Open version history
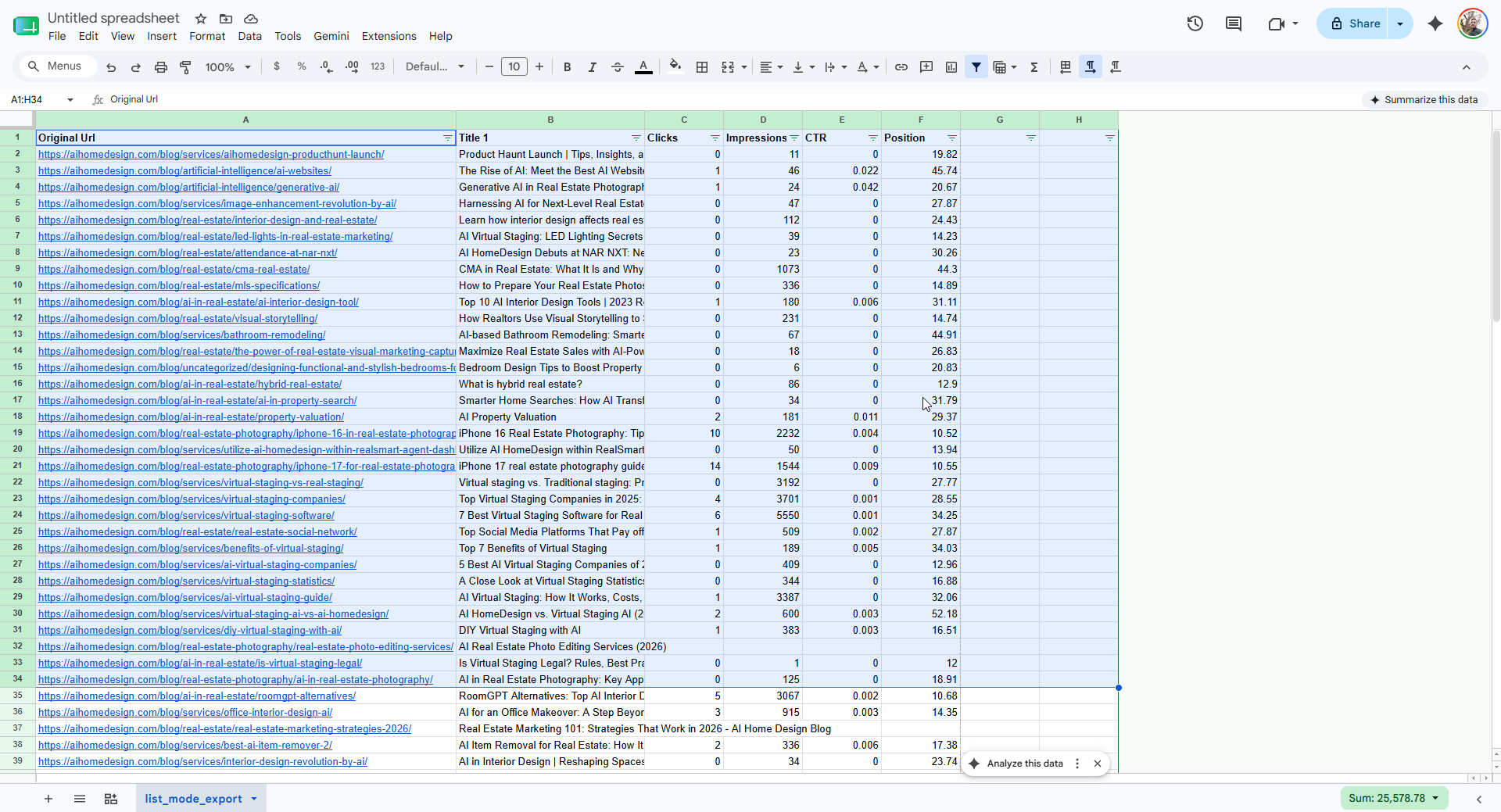Viewport: 1501px width, 812px height. pos(1195,23)
